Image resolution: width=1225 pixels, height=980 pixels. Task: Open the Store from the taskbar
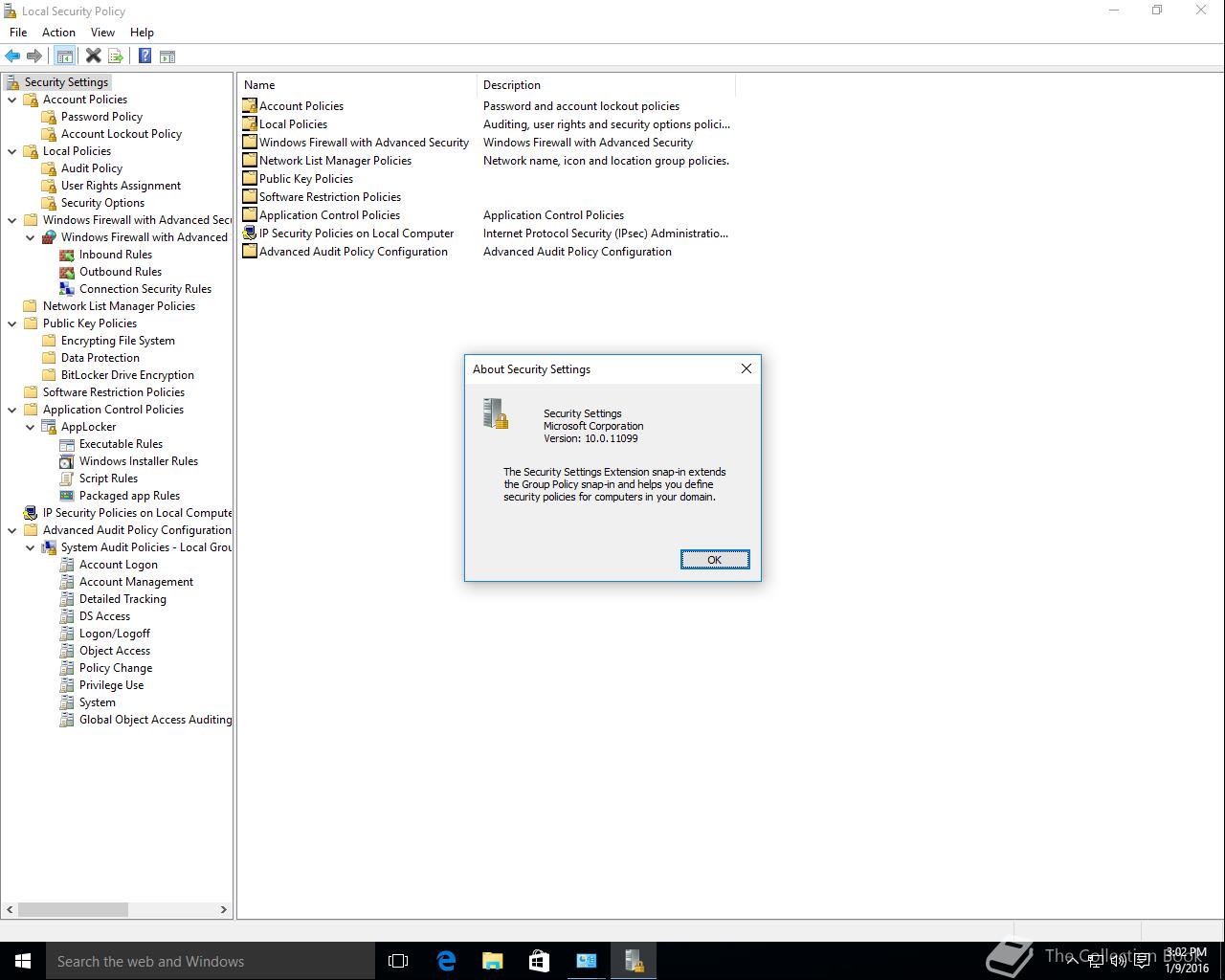(539, 961)
